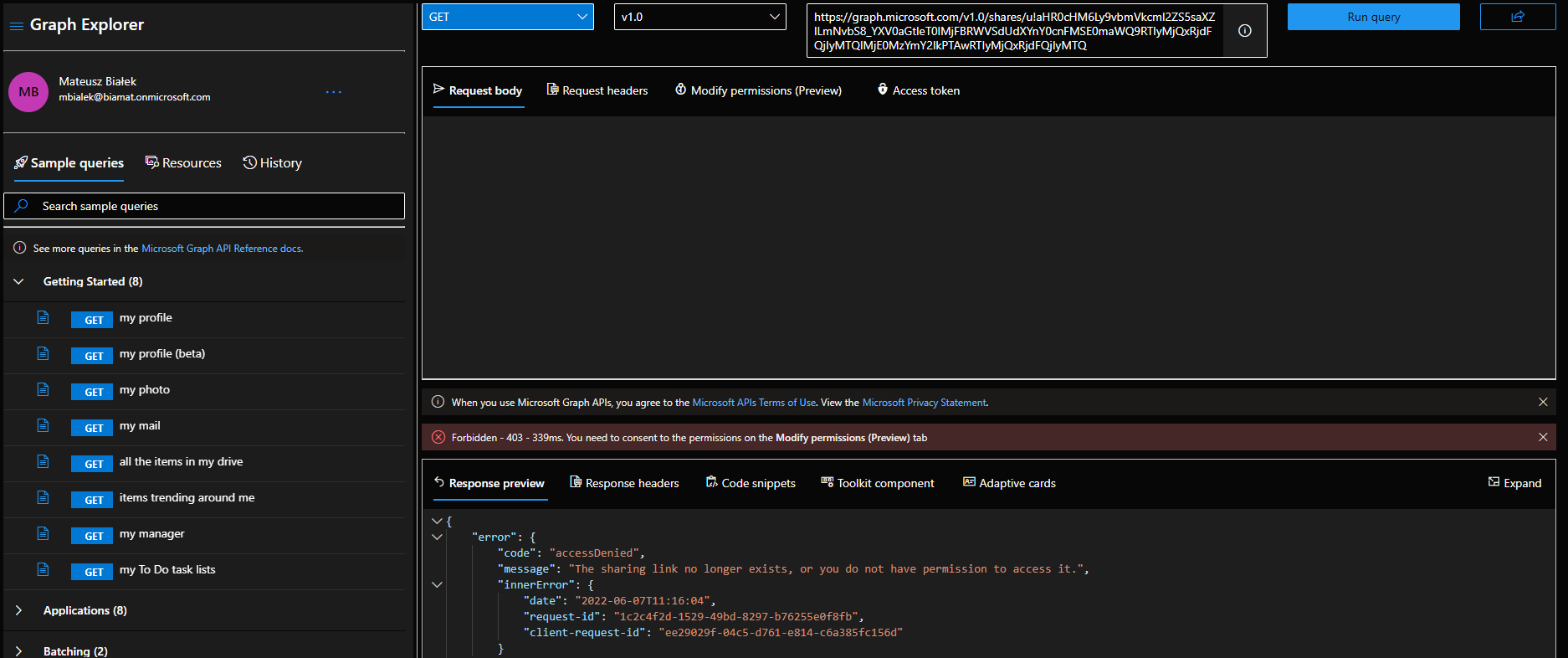Collapse the "error" node in response preview

(x=437, y=537)
